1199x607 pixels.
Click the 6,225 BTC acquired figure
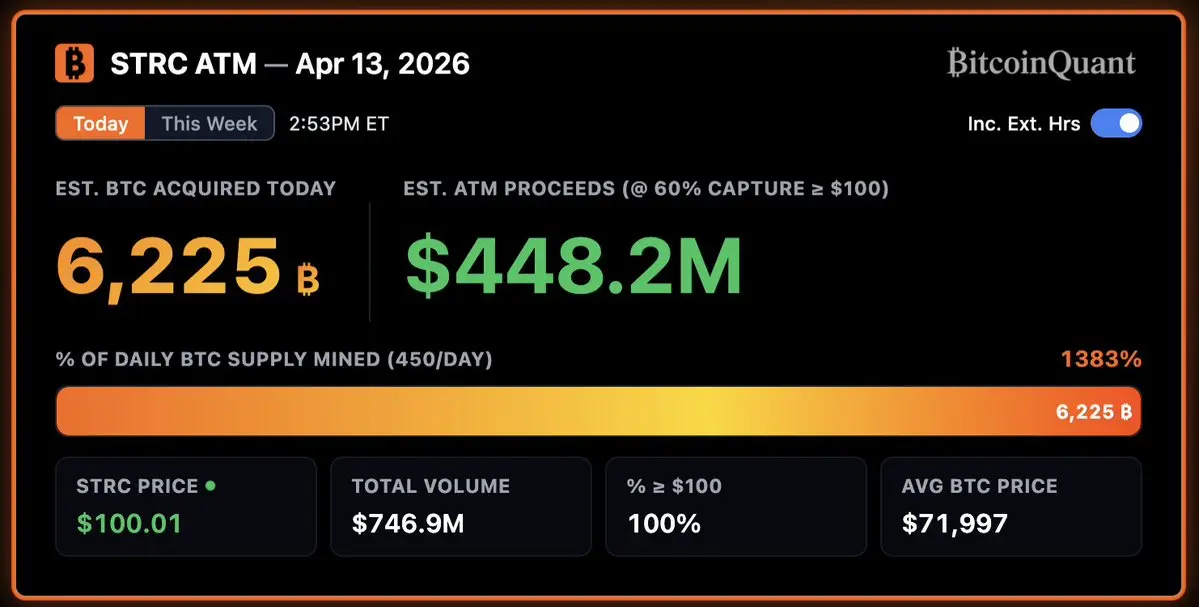(168, 268)
